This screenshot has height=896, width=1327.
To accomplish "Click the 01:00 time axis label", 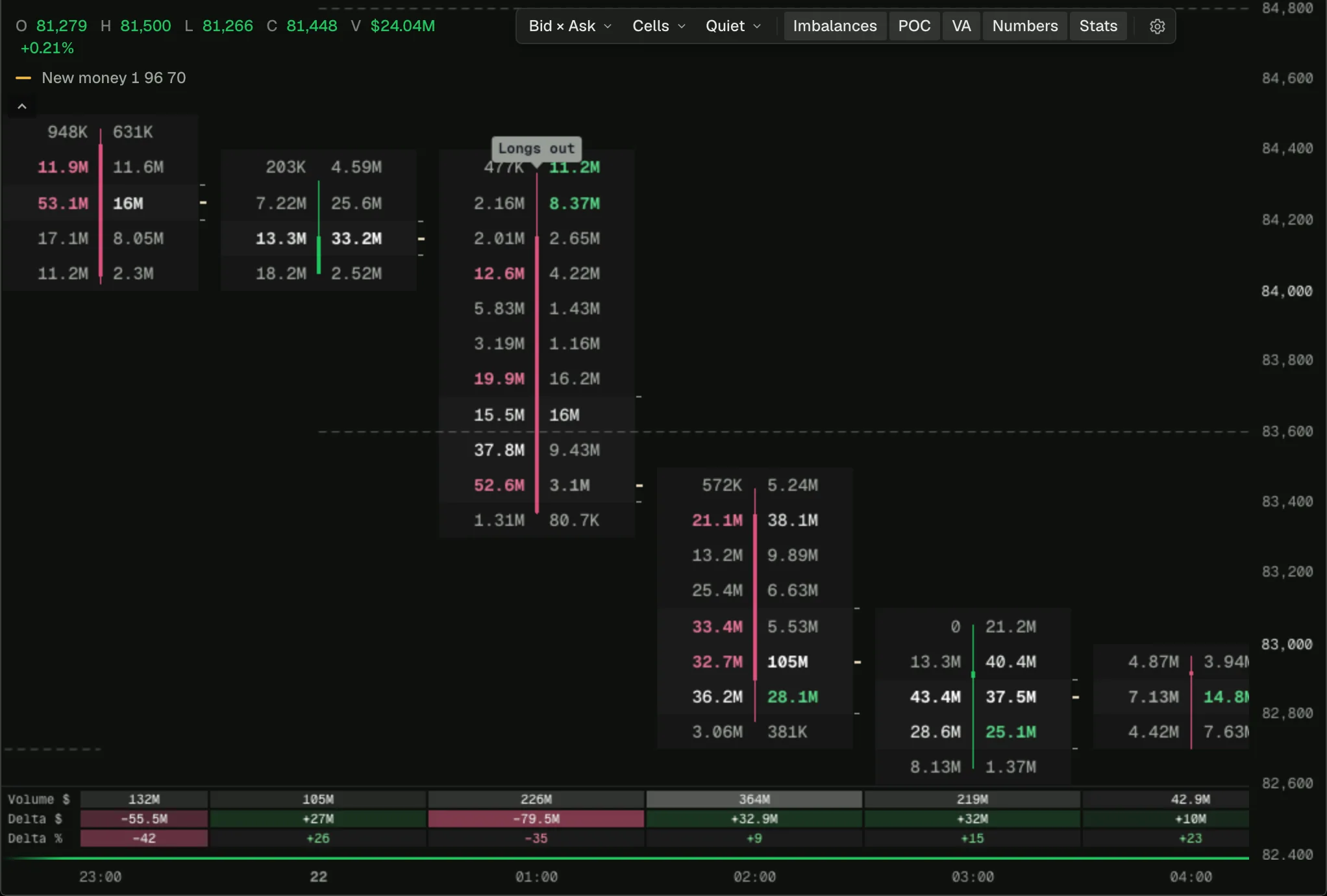I will click(536, 877).
